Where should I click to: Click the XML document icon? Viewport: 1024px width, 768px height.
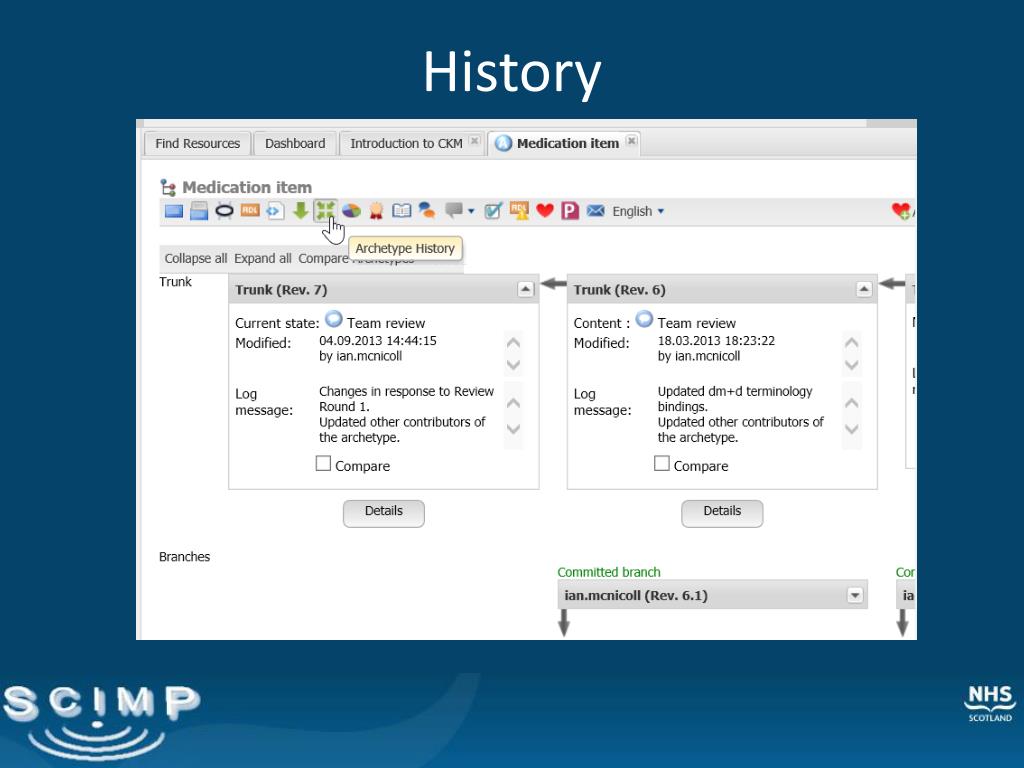pyautogui.click(x=275, y=211)
